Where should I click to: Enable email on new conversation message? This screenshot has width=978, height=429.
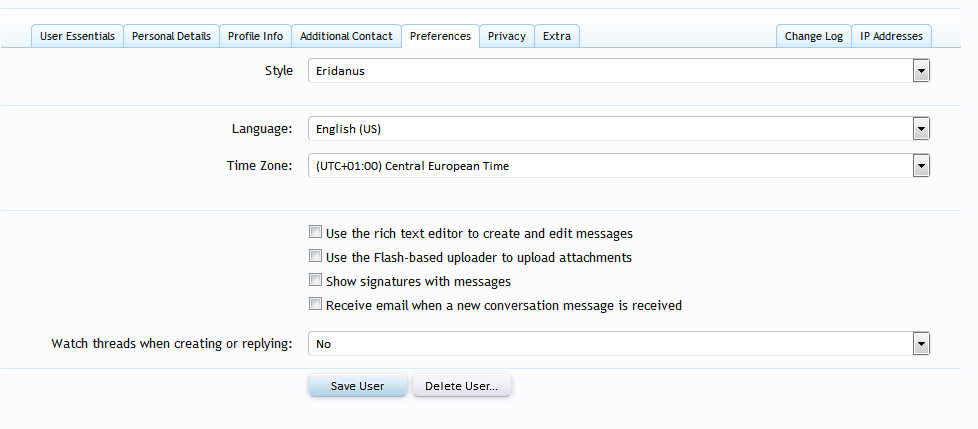(316, 305)
